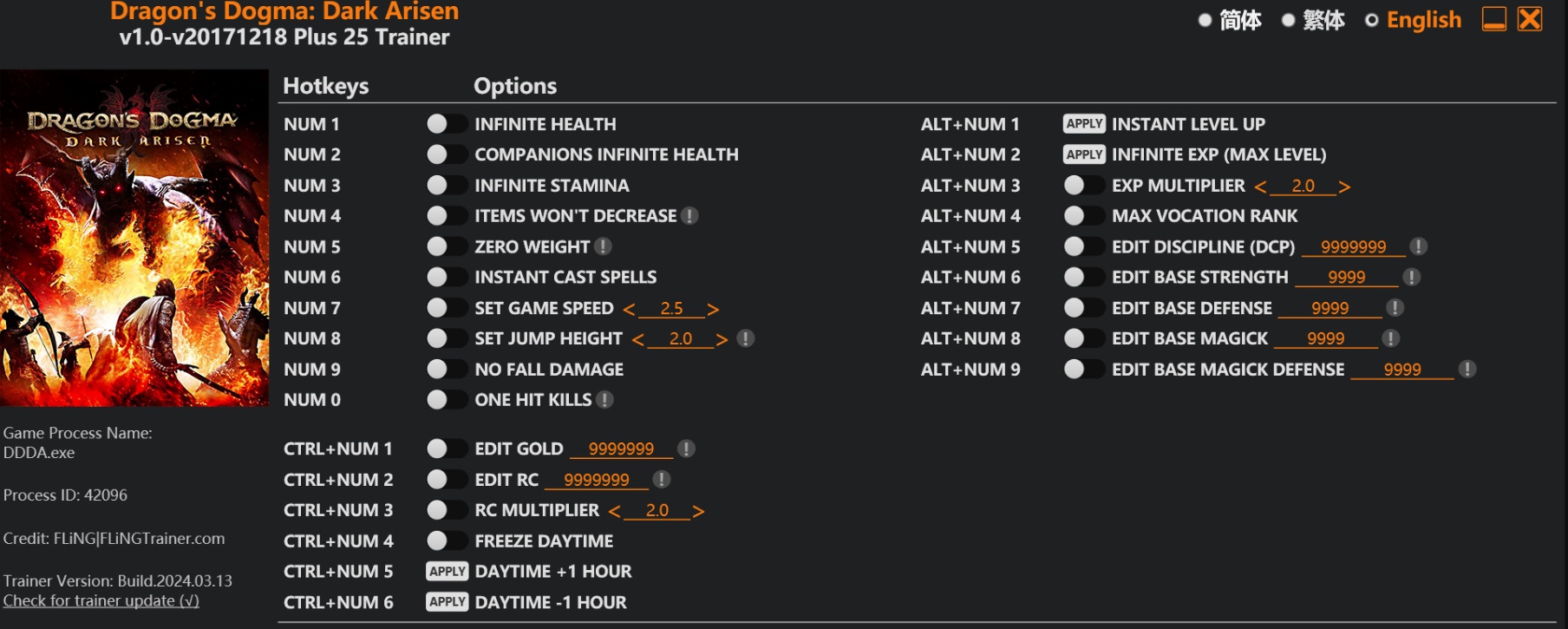1568x629 pixels.
Task: Click the info icon next to Edit Discipline (DCP)
Action: pos(1418,247)
